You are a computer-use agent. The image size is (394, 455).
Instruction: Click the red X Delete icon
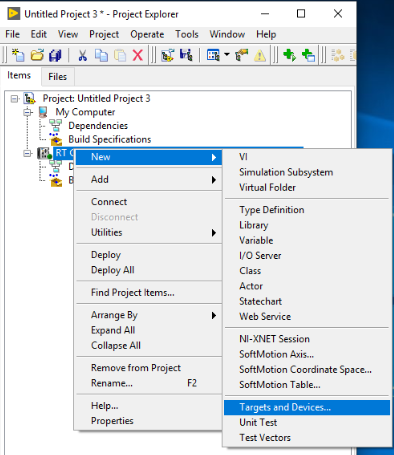tap(138, 55)
